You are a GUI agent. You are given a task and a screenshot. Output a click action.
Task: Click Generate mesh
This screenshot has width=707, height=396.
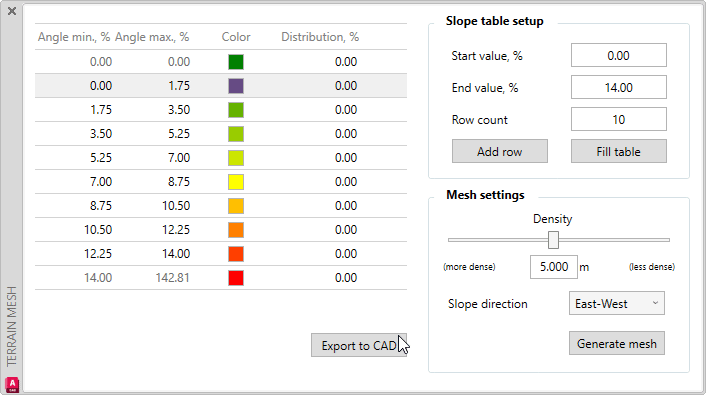point(616,344)
